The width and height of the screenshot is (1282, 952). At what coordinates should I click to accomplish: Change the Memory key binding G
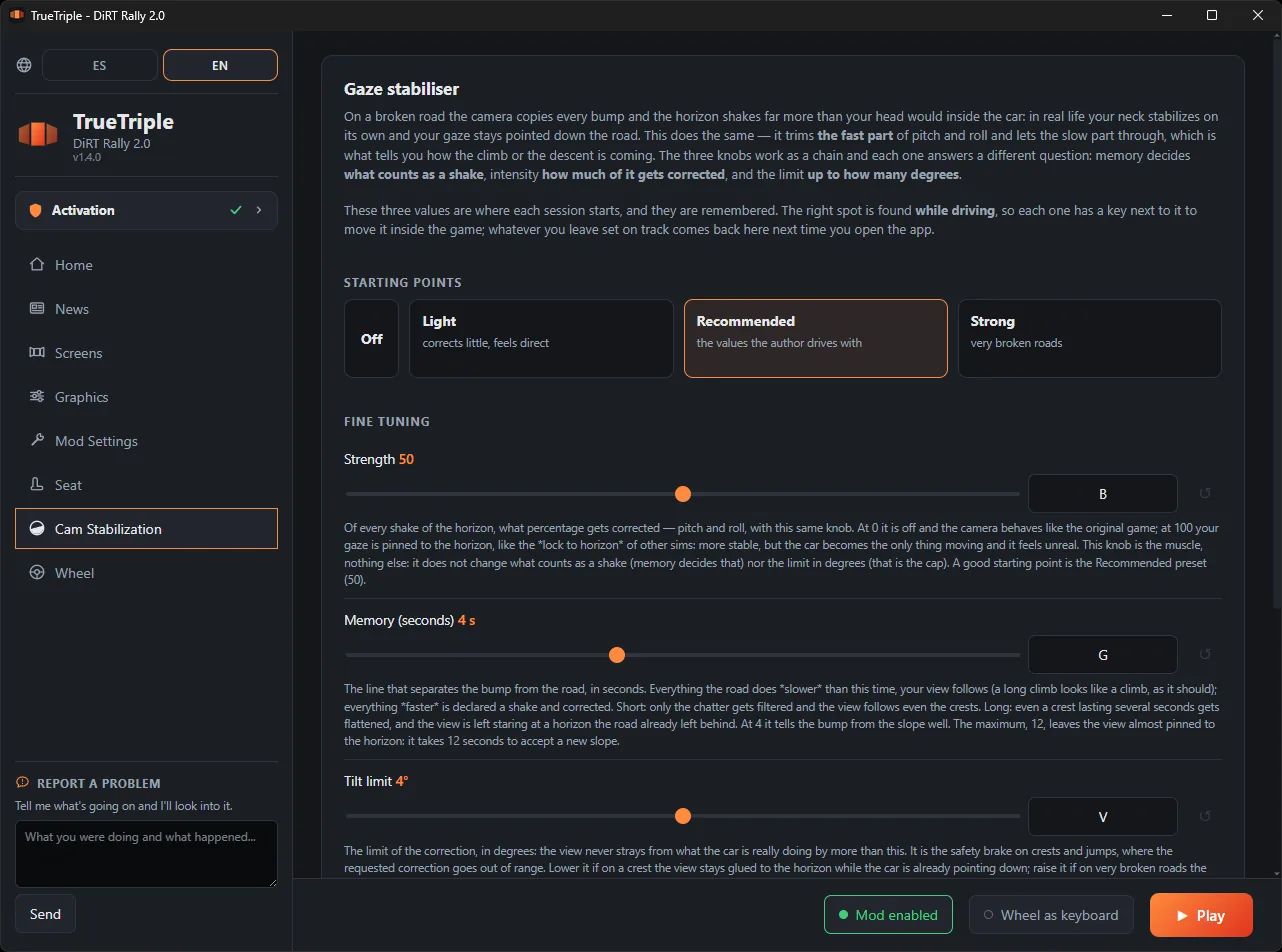tap(1103, 655)
